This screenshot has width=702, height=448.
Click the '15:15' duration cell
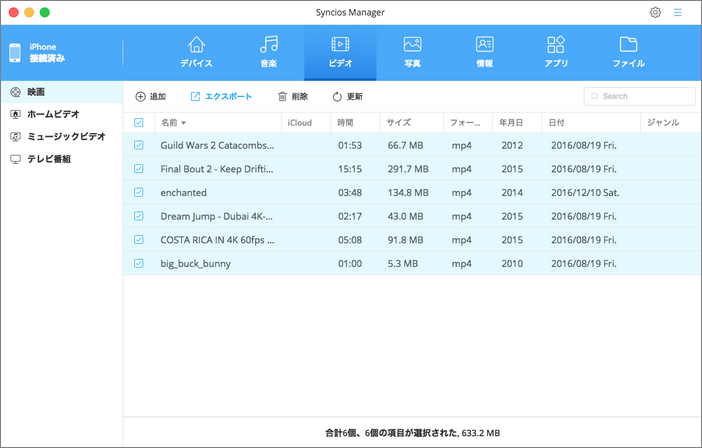(x=350, y=169)
